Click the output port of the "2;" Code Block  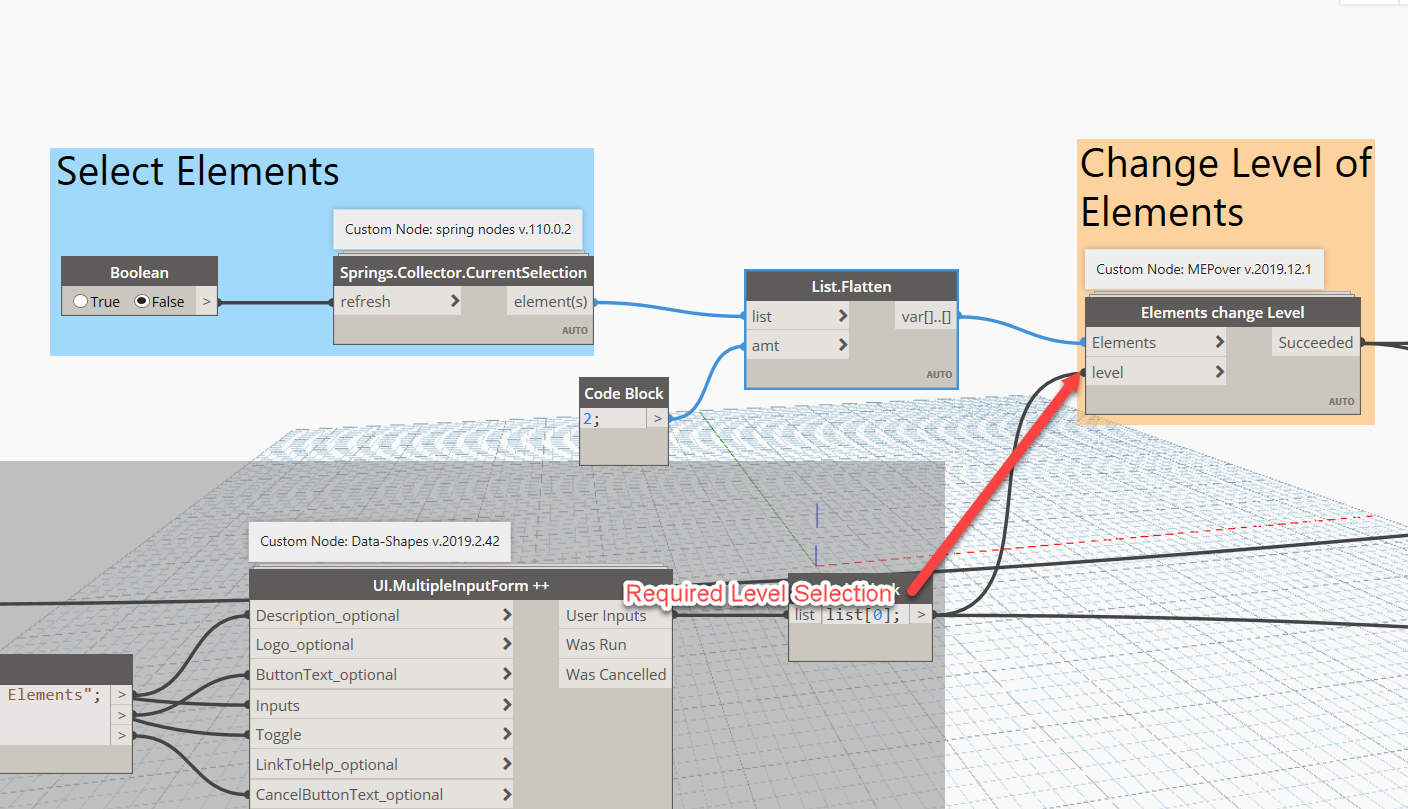click(659, 418)
